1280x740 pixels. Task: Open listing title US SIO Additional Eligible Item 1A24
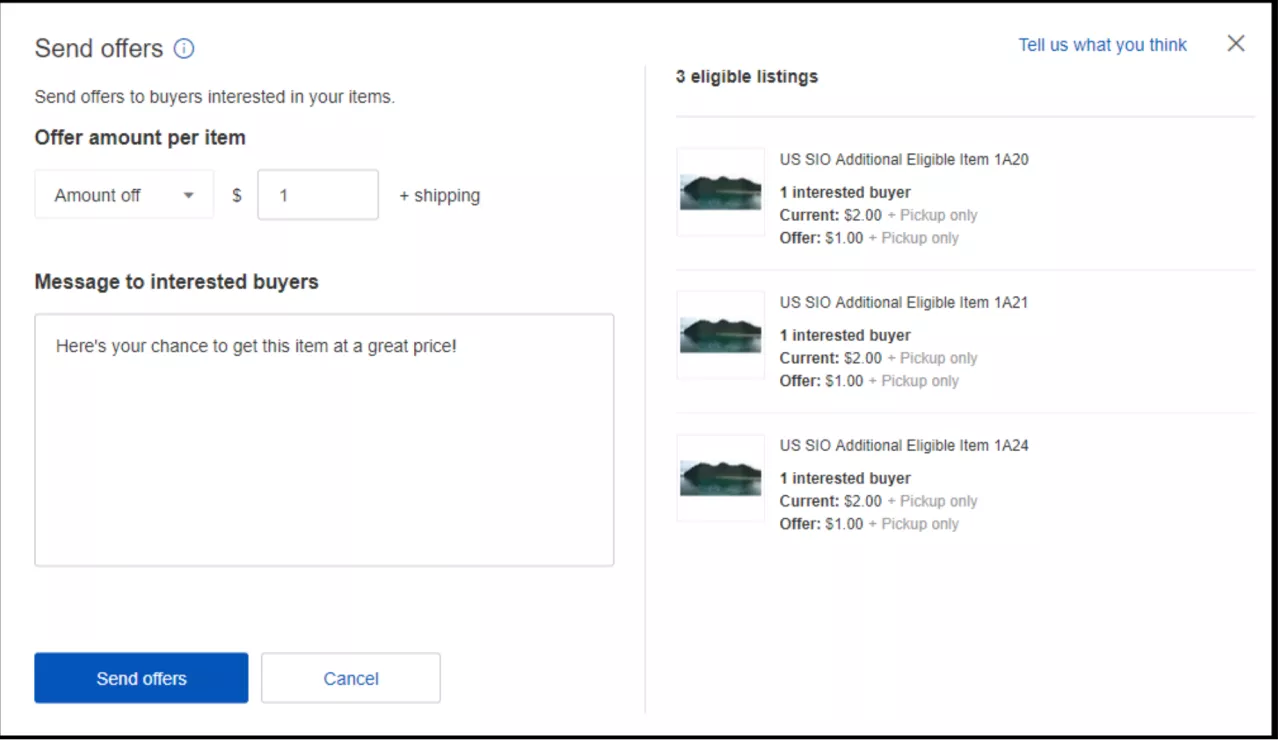[x=904, y=446]
